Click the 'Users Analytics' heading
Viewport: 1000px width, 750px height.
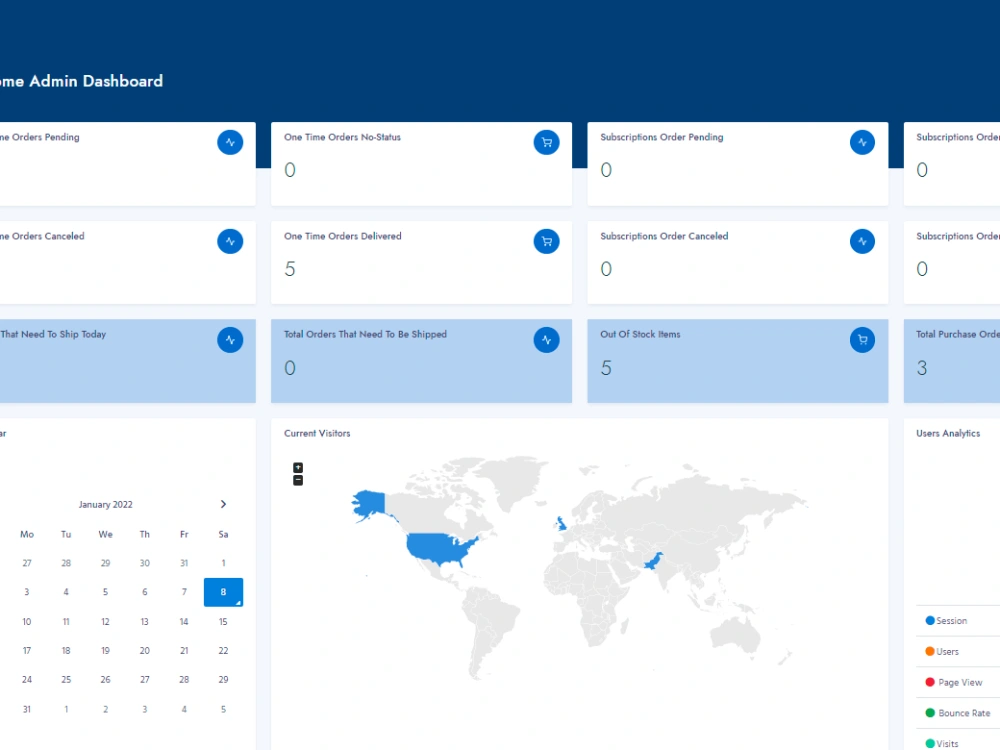pos(948,433)
